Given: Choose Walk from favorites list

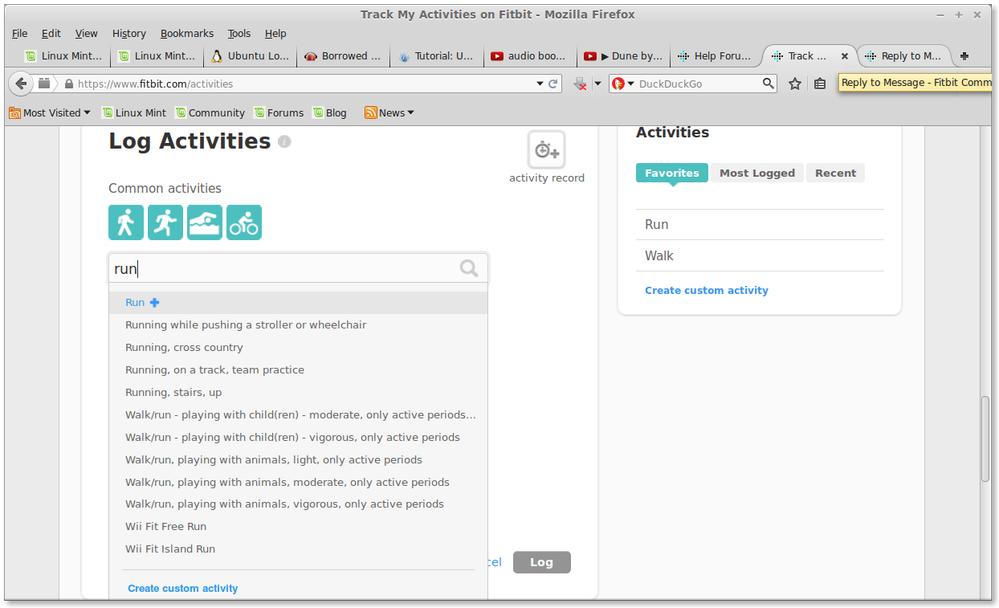Looking at the screenshot, I should [x=759, y=256].
